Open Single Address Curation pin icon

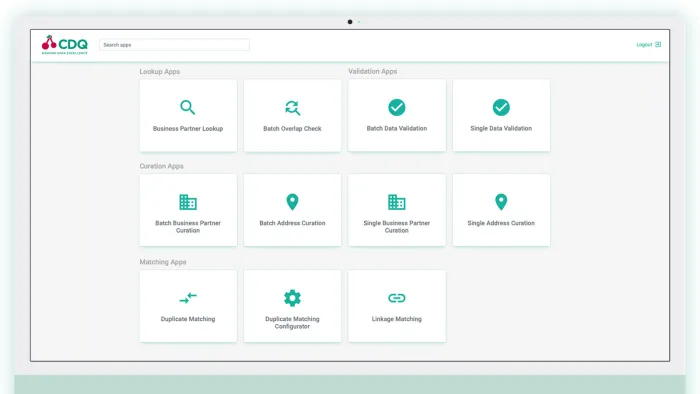click(501, 202)
